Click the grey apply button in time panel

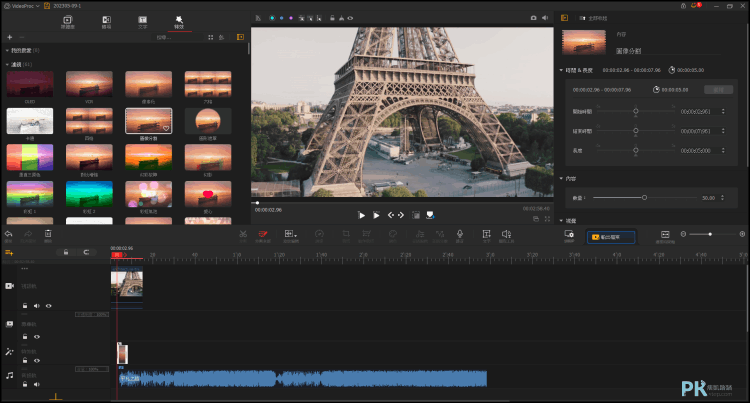coord(718,89)
